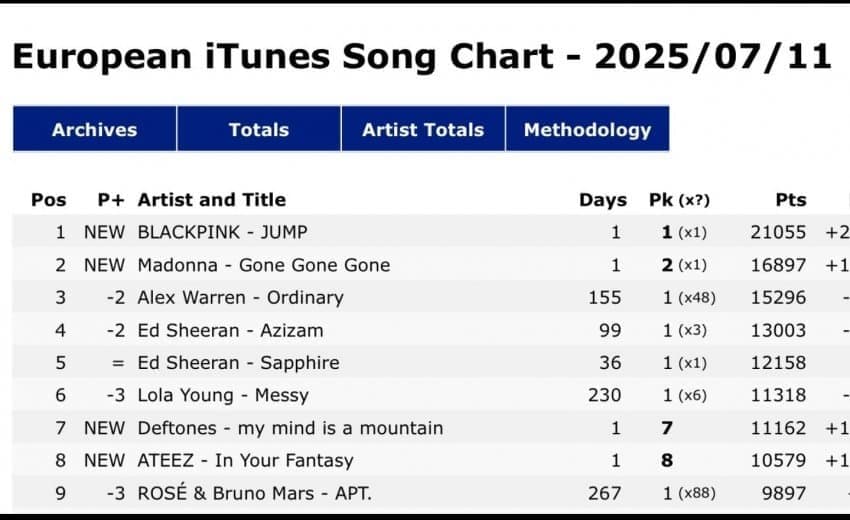Viewport: 850px width, 520px height.
Task: Select the BLACKPINK - JUMP entry
Action: (222, 232)
